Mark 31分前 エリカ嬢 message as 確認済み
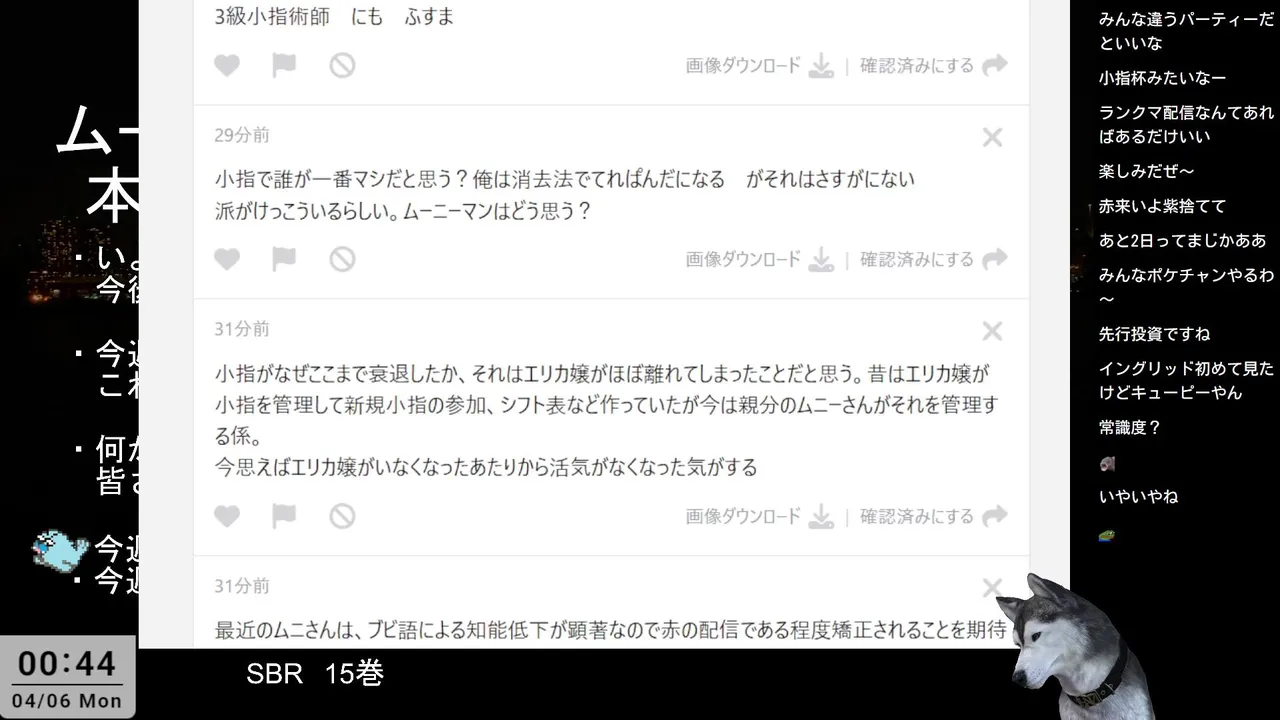The height and width of the screenshot is (720, 1280). pyautogui.click(x=933, y=516)
